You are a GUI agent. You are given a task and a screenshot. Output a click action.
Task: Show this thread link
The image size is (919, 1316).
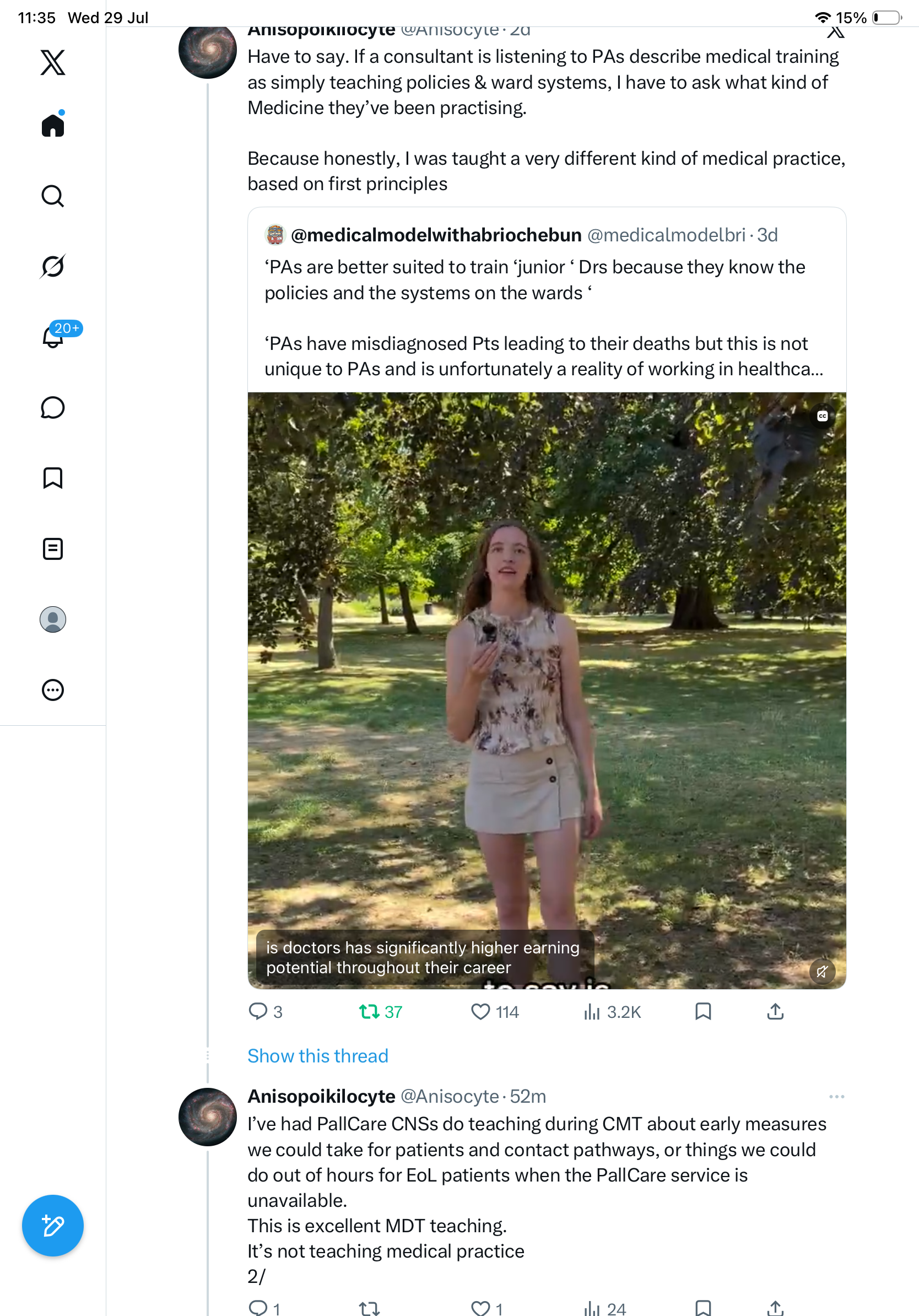[318, 1056]
